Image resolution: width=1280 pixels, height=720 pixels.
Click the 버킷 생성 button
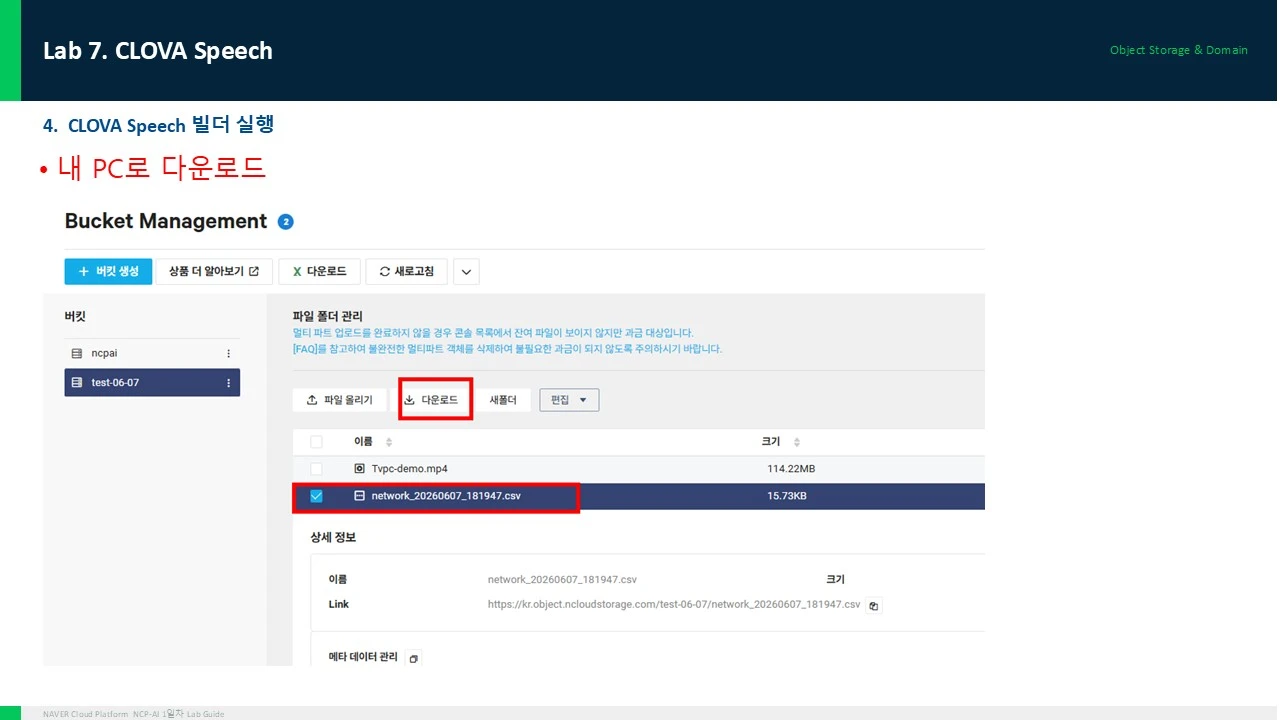[x=108, y=271]
